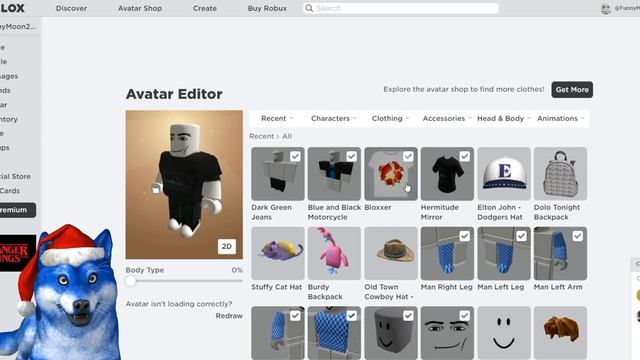Viewport: 640px width, 360px height.
Task: Open the Buy Robux page
Action: point(267,8)
